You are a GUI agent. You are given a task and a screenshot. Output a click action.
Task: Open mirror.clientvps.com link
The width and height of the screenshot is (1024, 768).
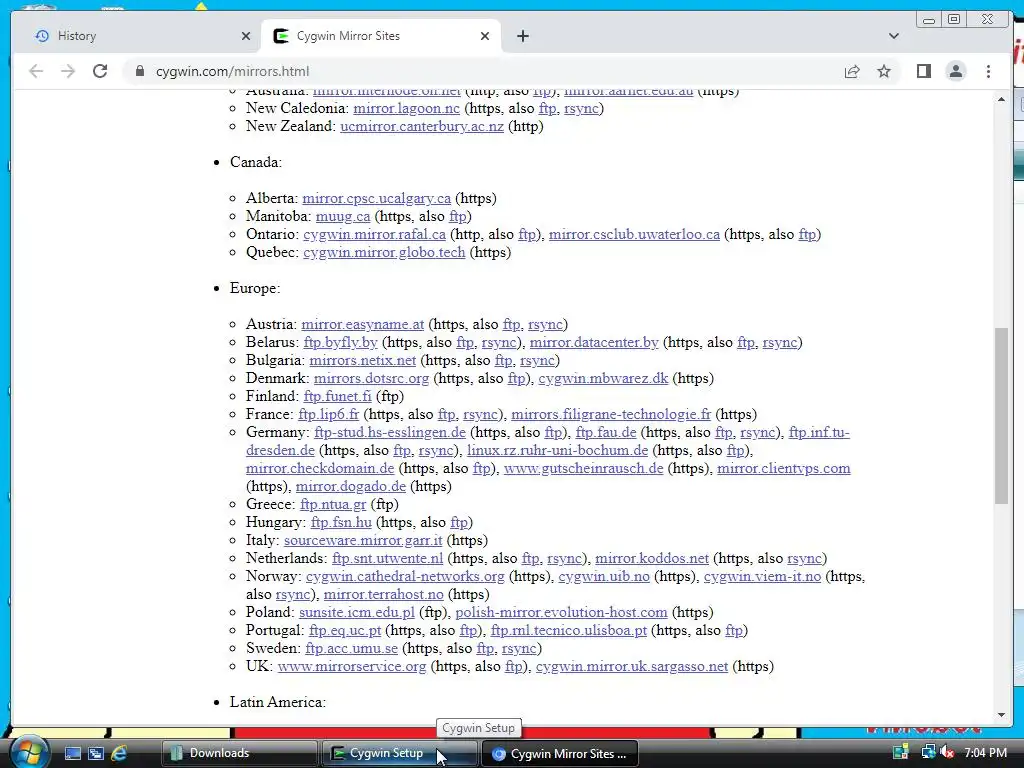click(x=784, y=468)
